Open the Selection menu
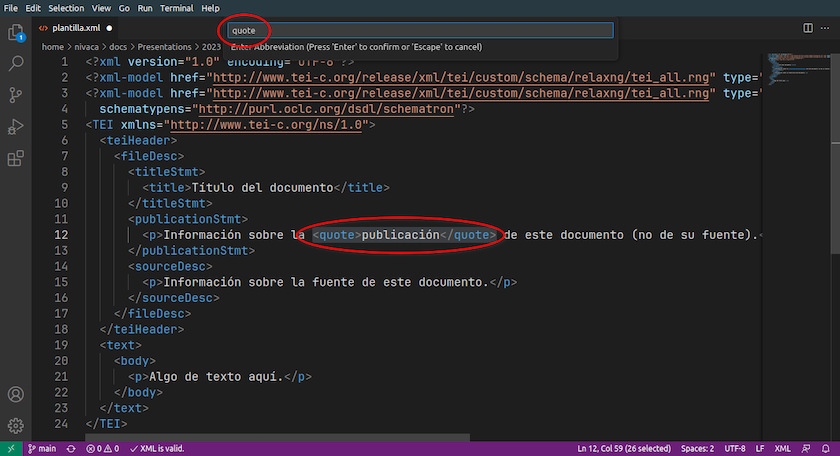Image resolution: width=840 pixels, height=456 pixels. pyautogui.click(x=66, y=7)
